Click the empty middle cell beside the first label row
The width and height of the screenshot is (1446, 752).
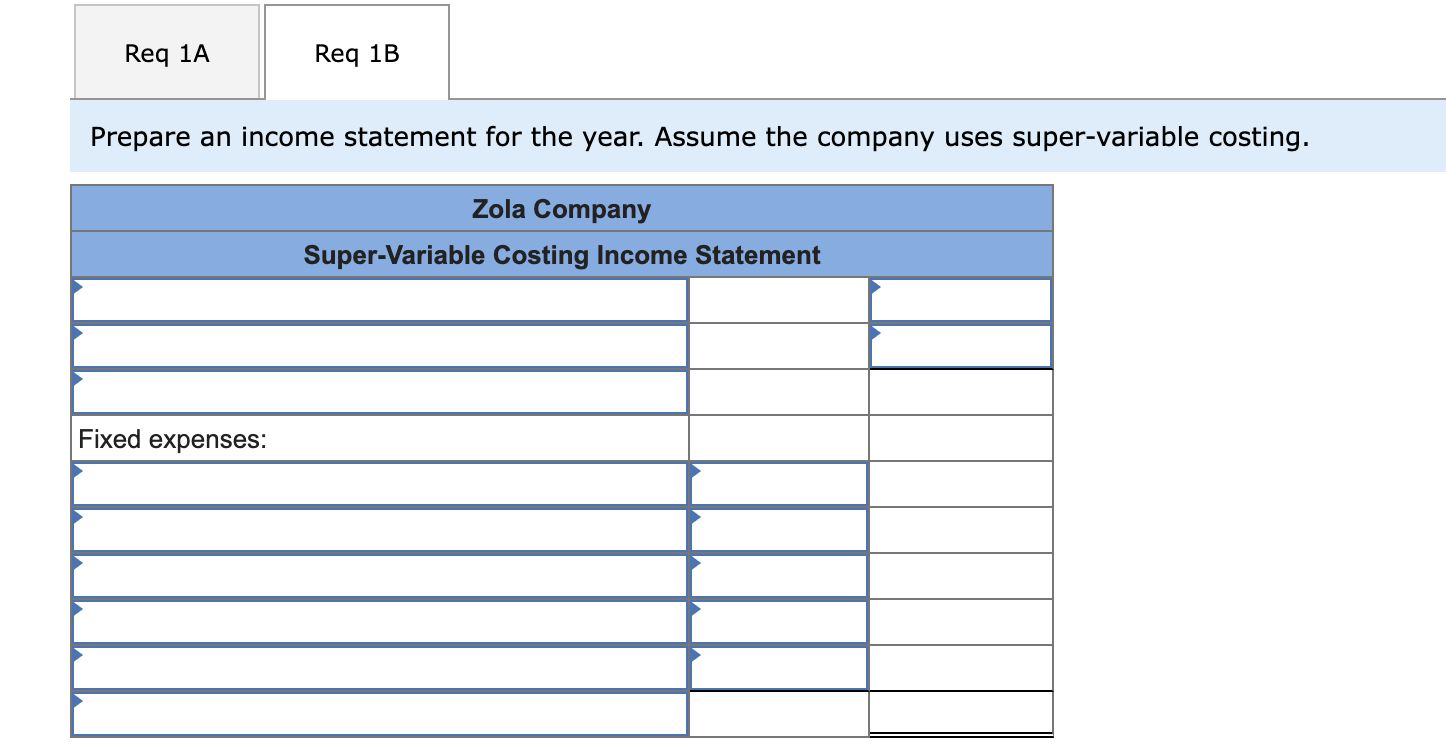[x=777, y=299]
